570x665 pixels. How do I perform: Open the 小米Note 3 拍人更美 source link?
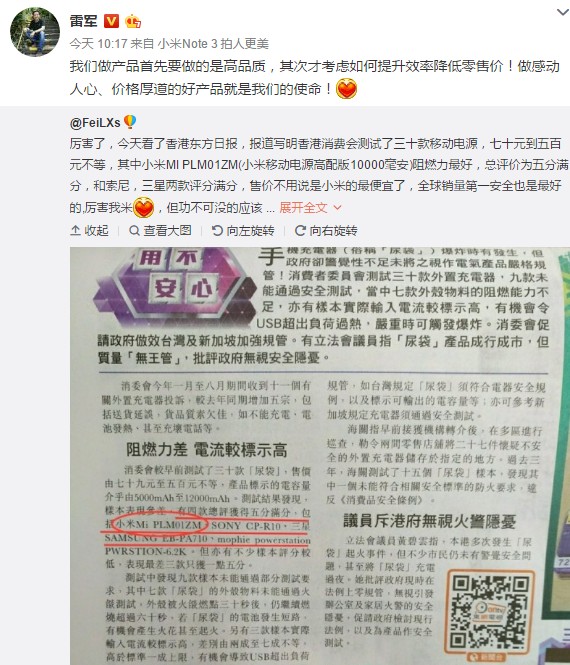213,43
